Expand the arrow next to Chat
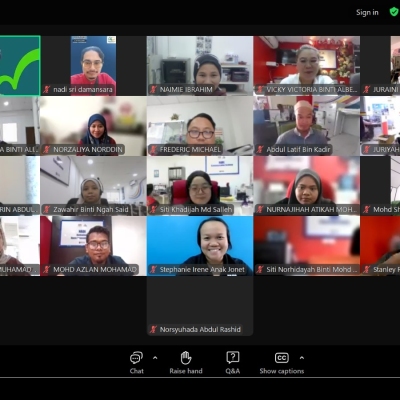 [x=155, y=358]
